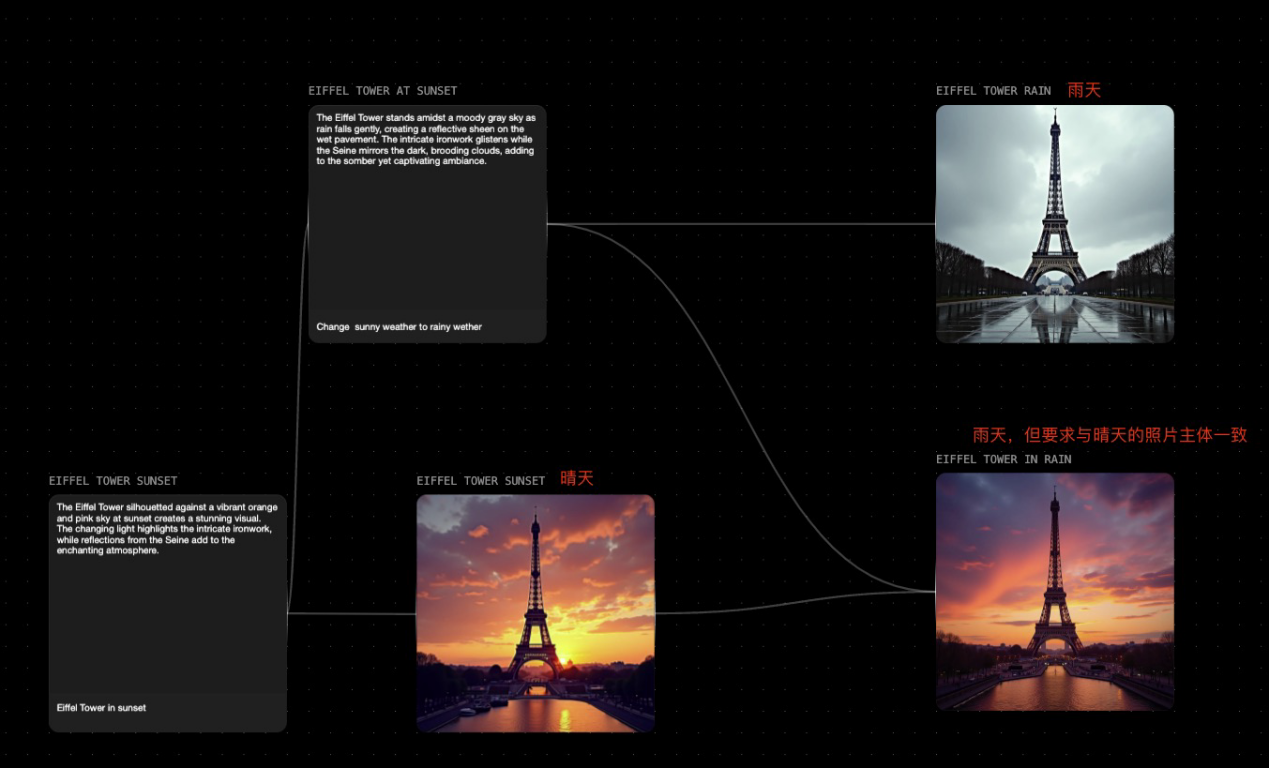Select the red 晴天 annotation label
Viewport: 1274px width, 770px height.
click(577, 479)
